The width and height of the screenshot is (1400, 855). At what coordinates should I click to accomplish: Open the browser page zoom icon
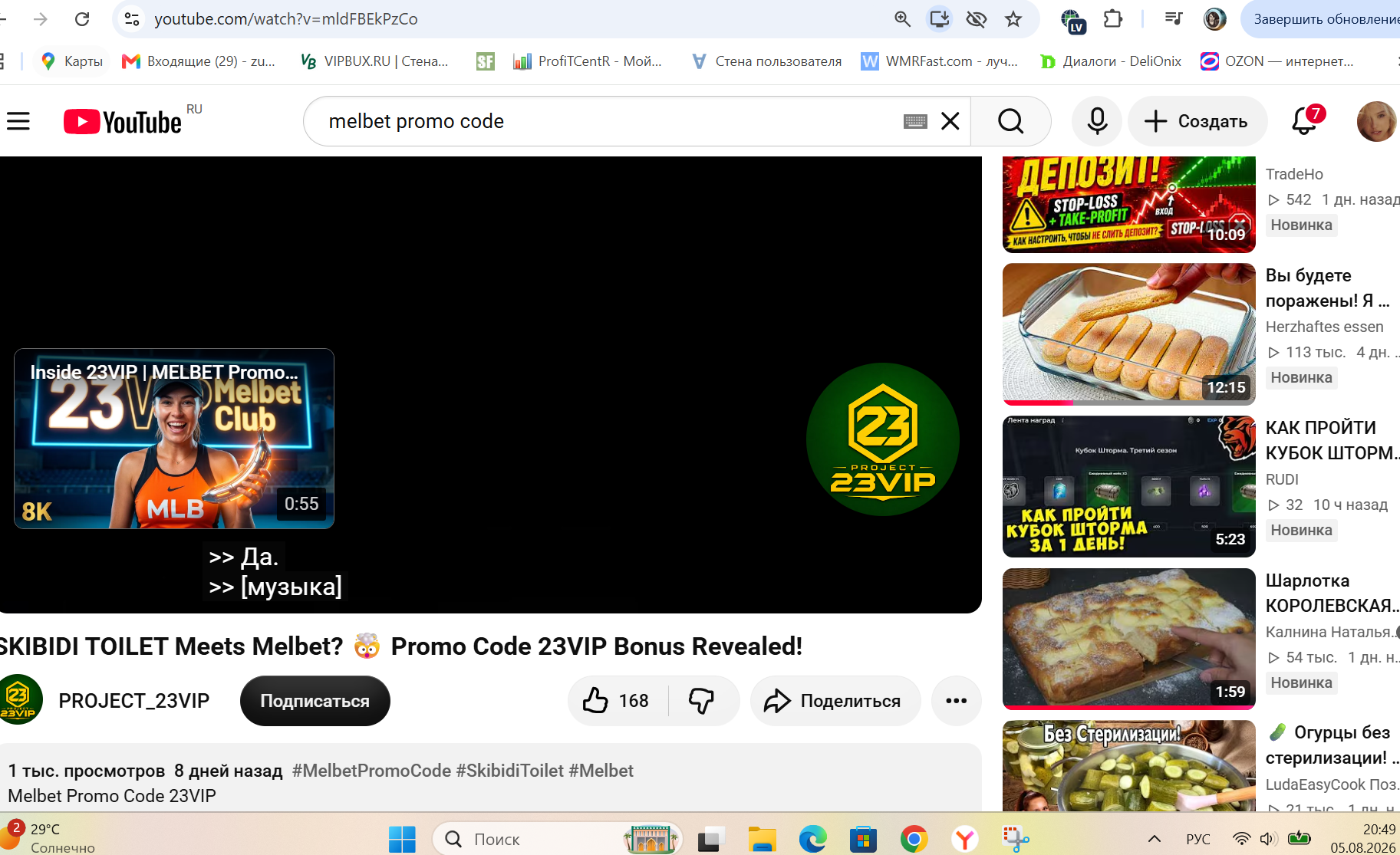pos(903,19)
